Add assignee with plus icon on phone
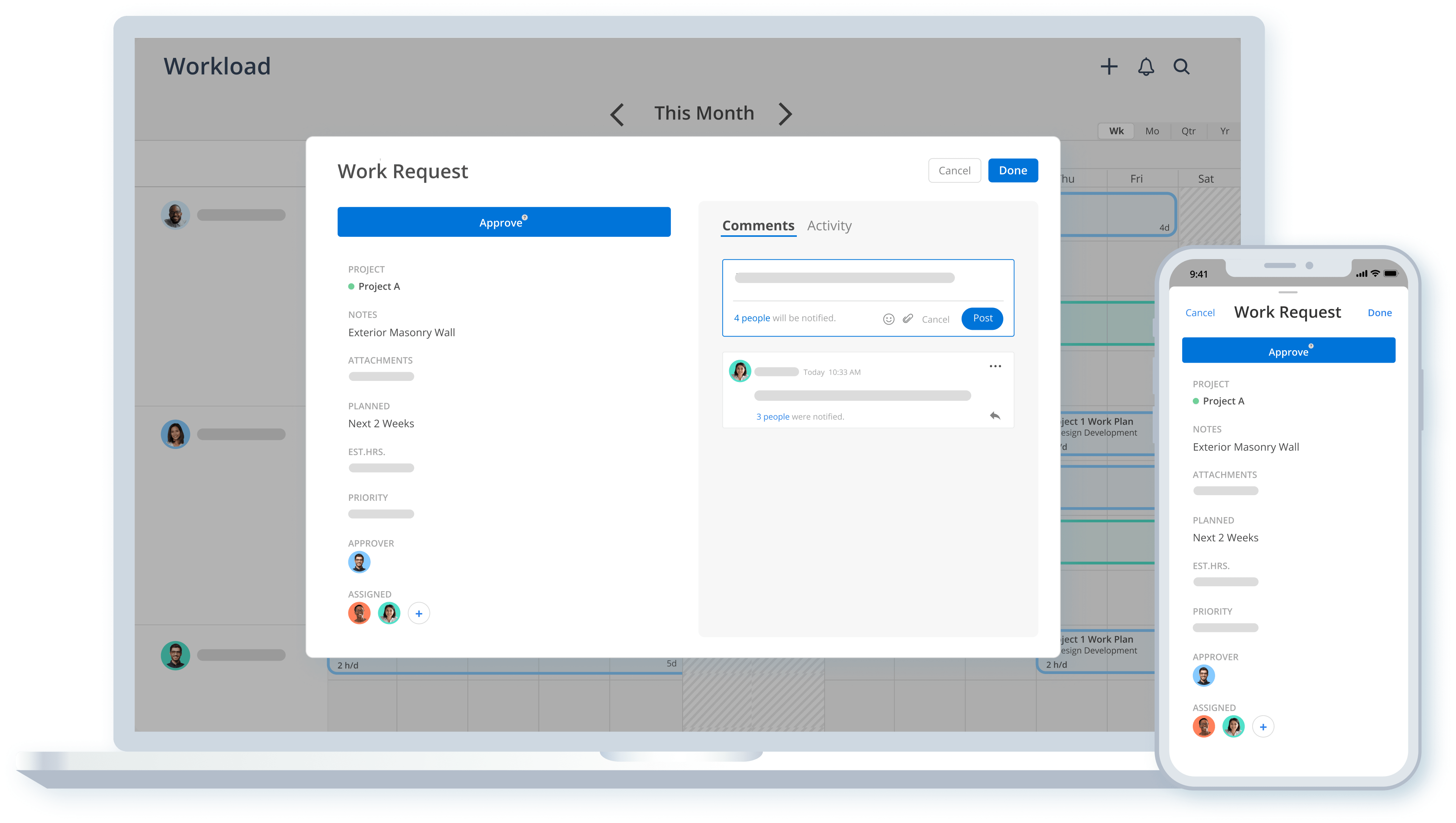 pyautogui.click(x=1263, y=727)
